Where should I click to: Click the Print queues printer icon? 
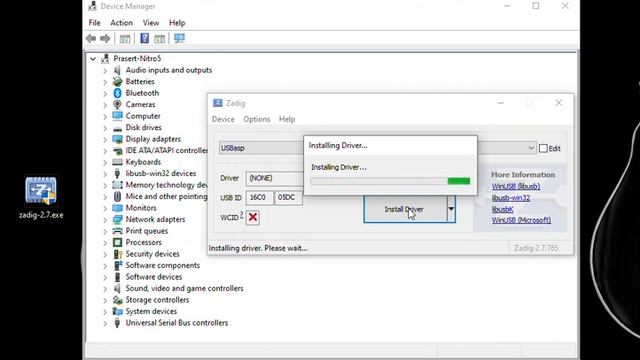tap(118, 231)
